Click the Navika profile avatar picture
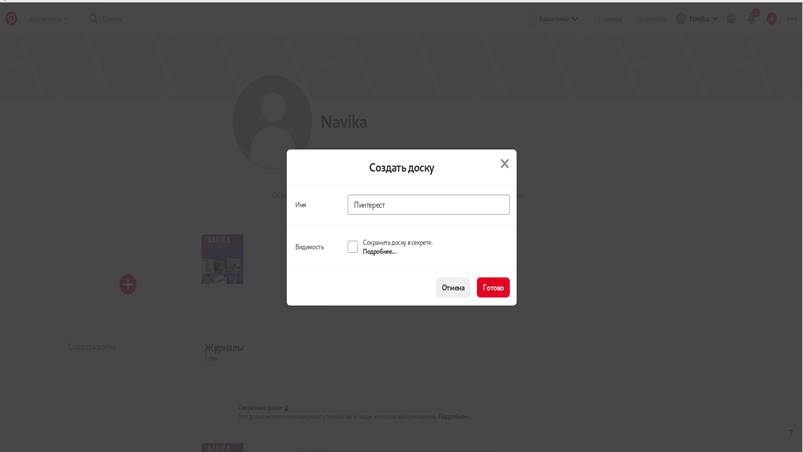The height and width of the screenshot is (452, 803). pyautogui.click(x=272, y=121)
